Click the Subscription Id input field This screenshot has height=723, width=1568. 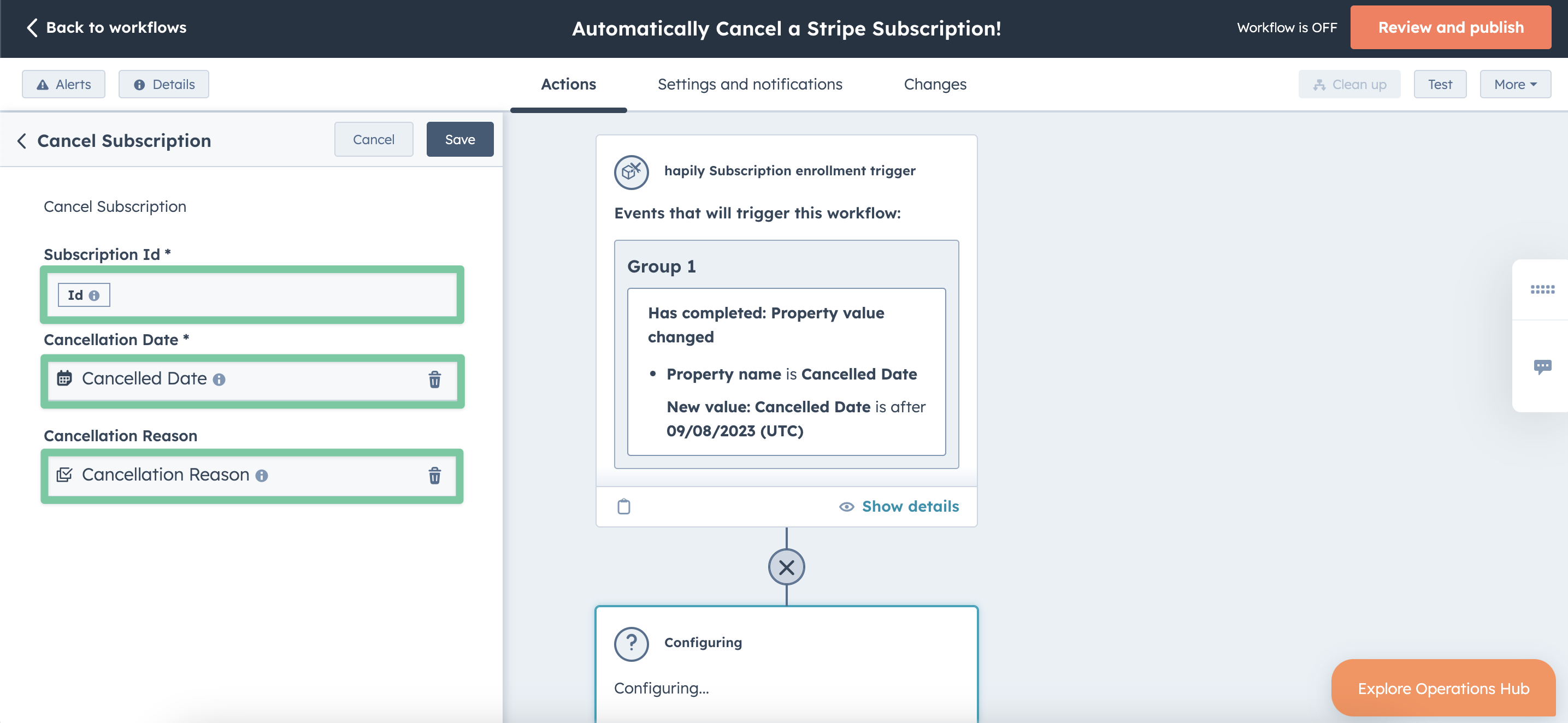click(274, 295)
